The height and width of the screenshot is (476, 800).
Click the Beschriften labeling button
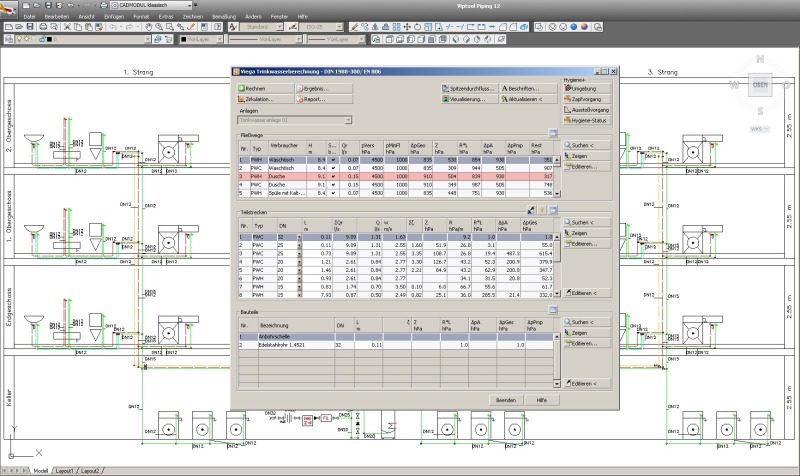tap(528, 88)
